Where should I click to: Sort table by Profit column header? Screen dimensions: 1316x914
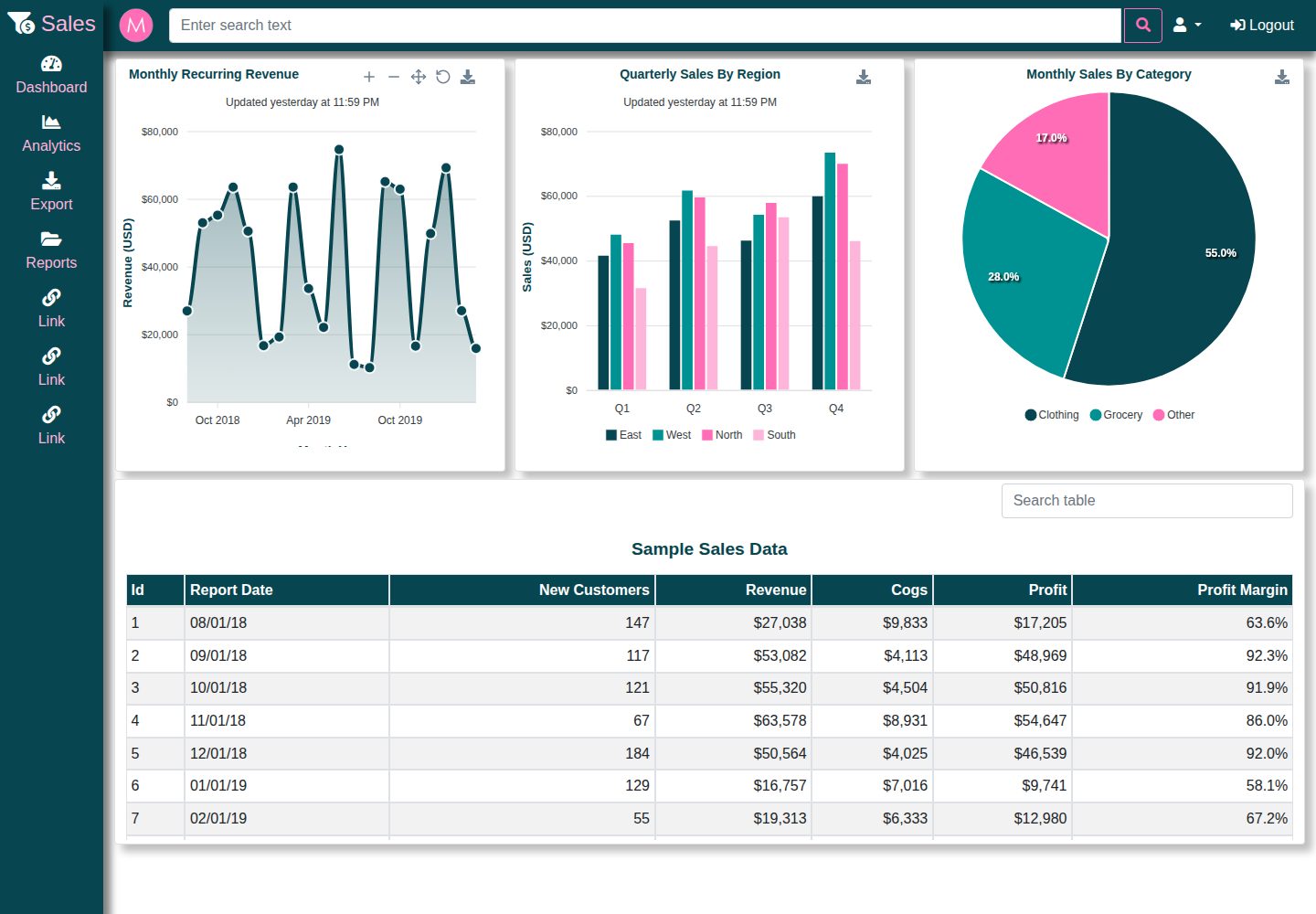tap(1003, 590)
